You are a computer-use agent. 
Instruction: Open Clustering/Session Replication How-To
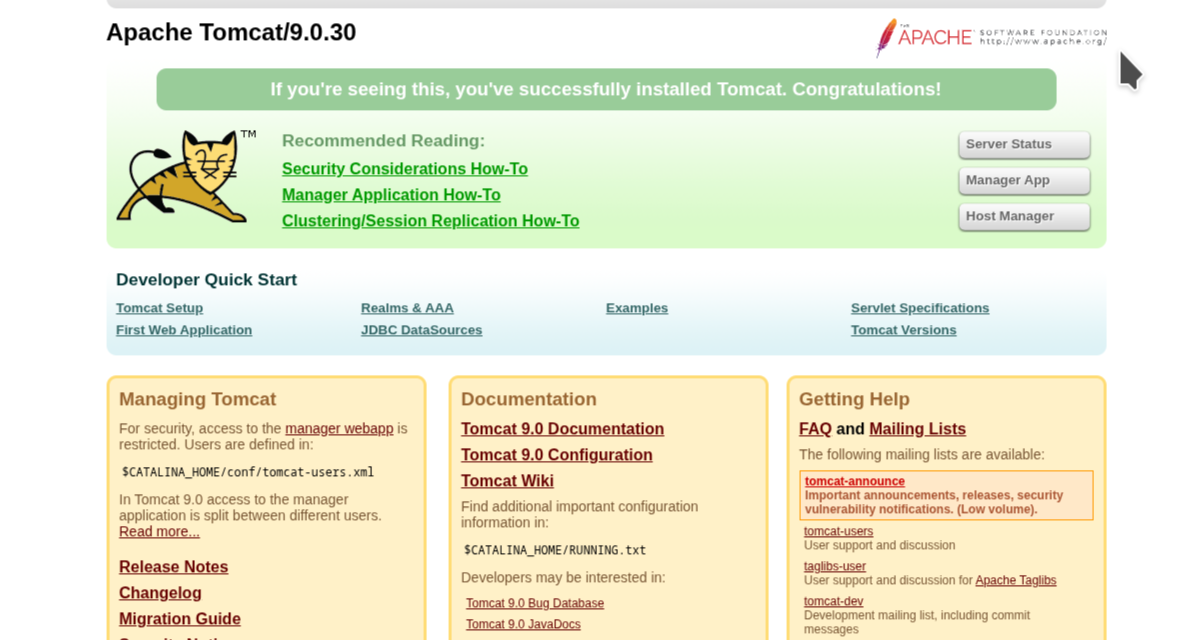click(x=431, y=221)
